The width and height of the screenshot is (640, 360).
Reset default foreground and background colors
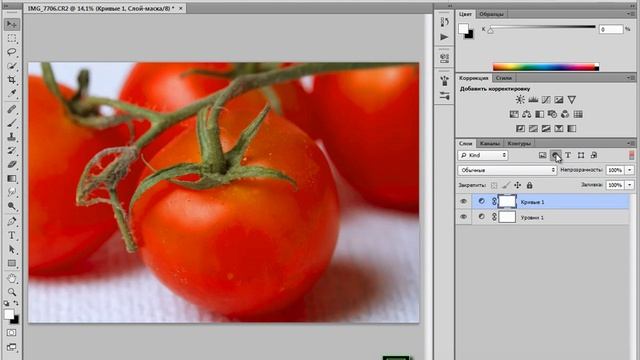tap(7, 303)
